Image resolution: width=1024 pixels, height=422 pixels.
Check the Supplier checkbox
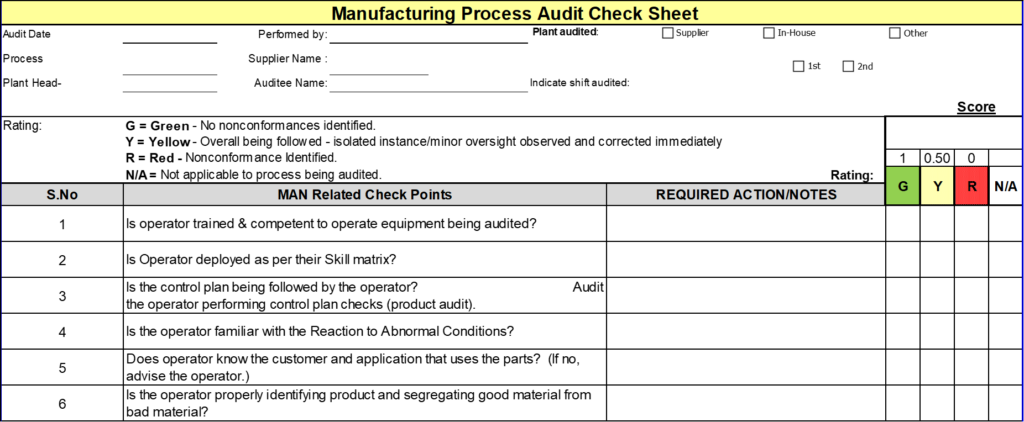[667, 33]
